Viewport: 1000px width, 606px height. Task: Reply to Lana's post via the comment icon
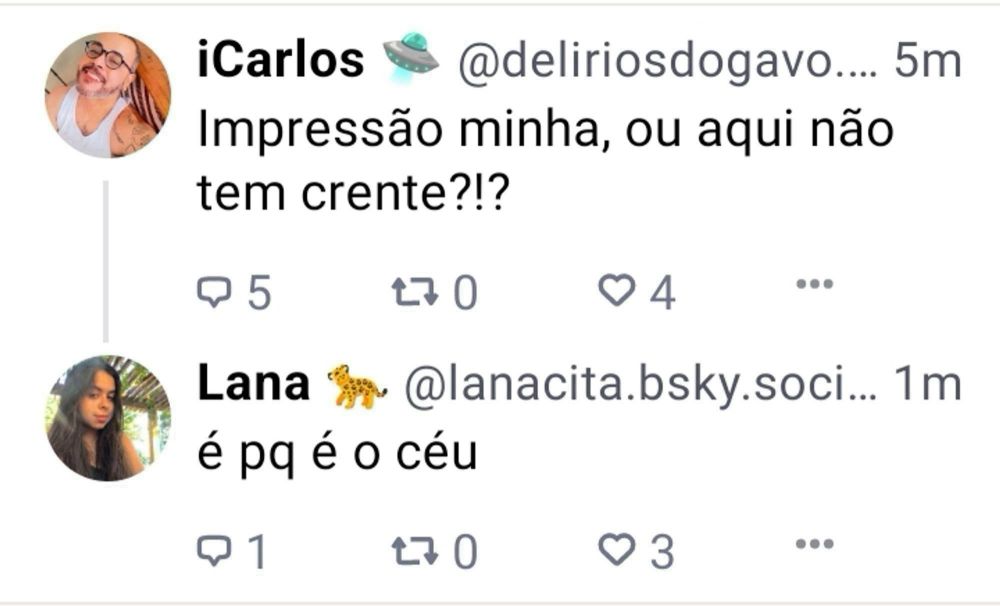[x=214, y=551]
